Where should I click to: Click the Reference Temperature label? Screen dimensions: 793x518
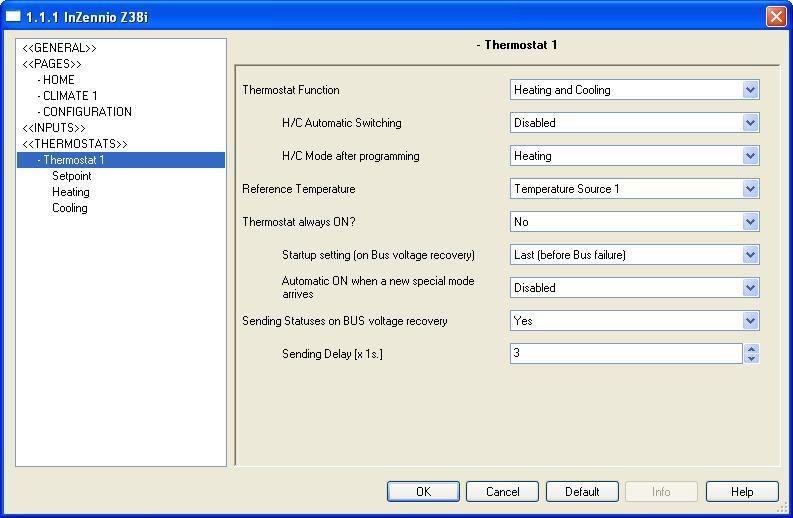299,189
